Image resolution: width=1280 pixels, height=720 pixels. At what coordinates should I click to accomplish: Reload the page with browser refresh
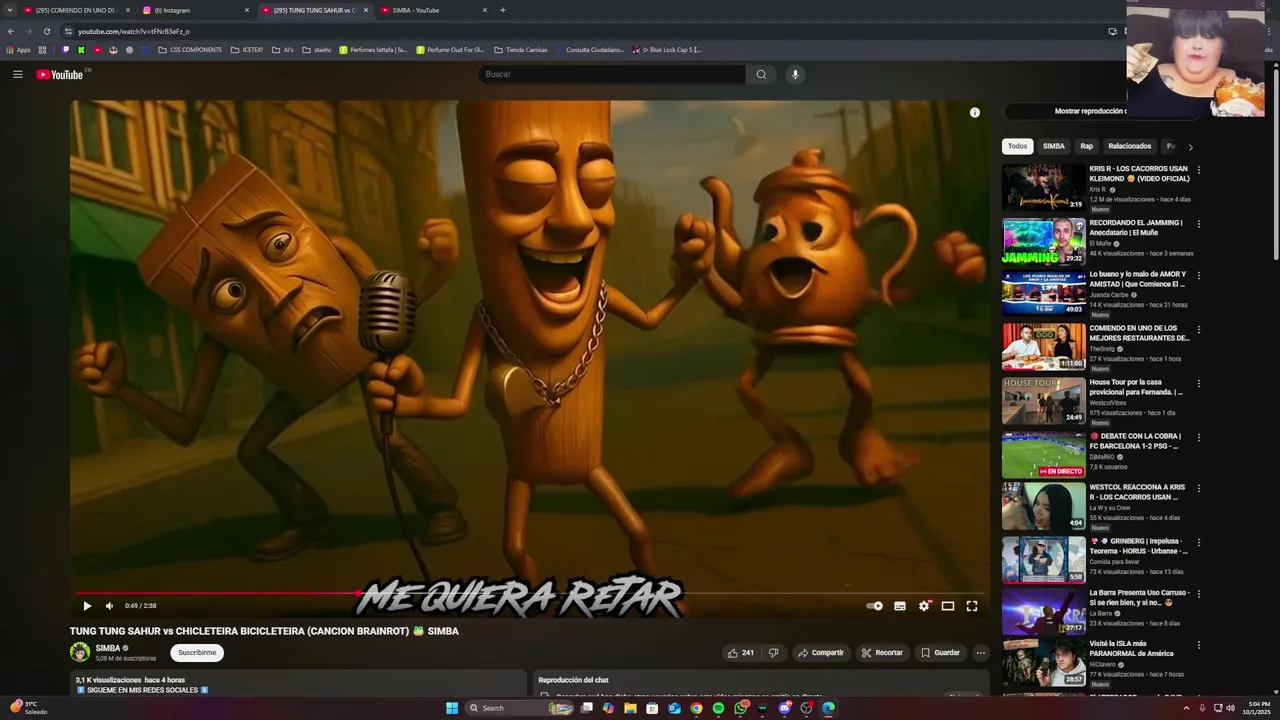point(46,31)
